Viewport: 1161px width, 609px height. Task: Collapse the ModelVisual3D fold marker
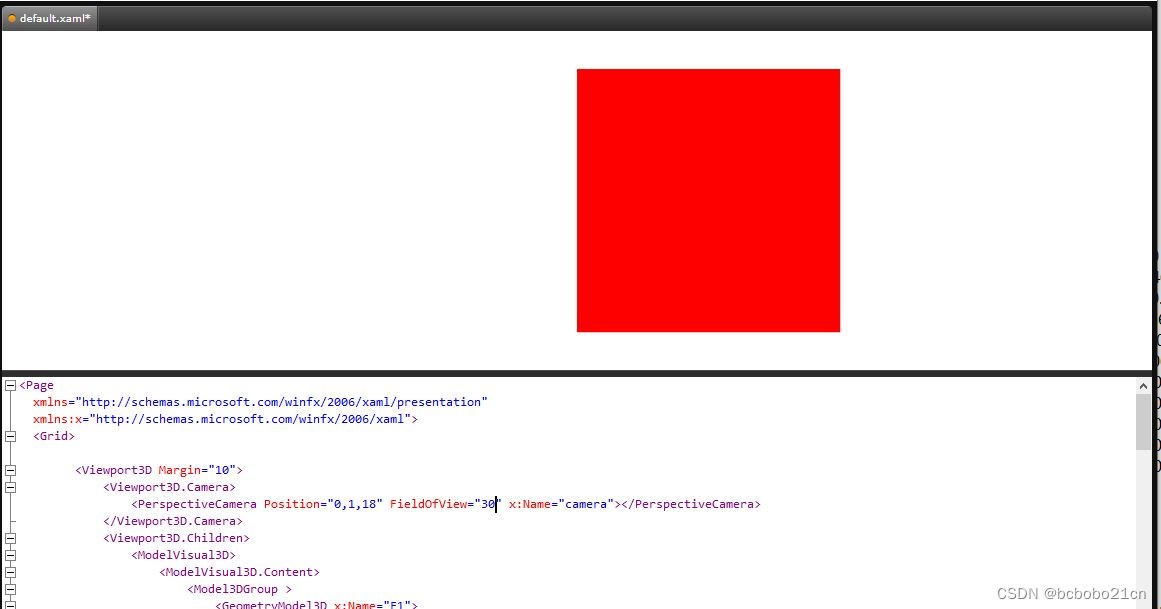(x=8, y=555)
